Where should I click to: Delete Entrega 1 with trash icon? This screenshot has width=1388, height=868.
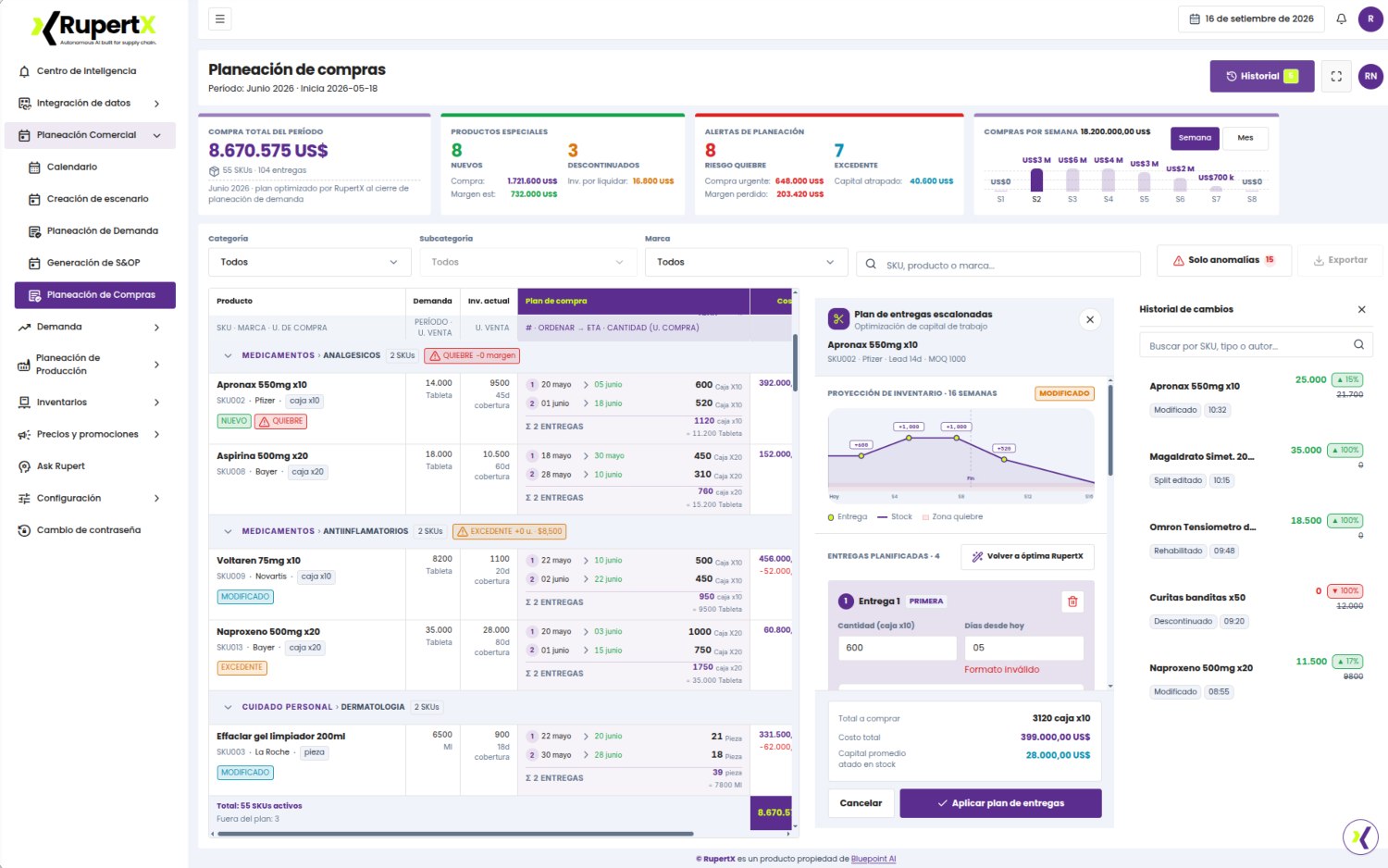[x=1072, y=601]
